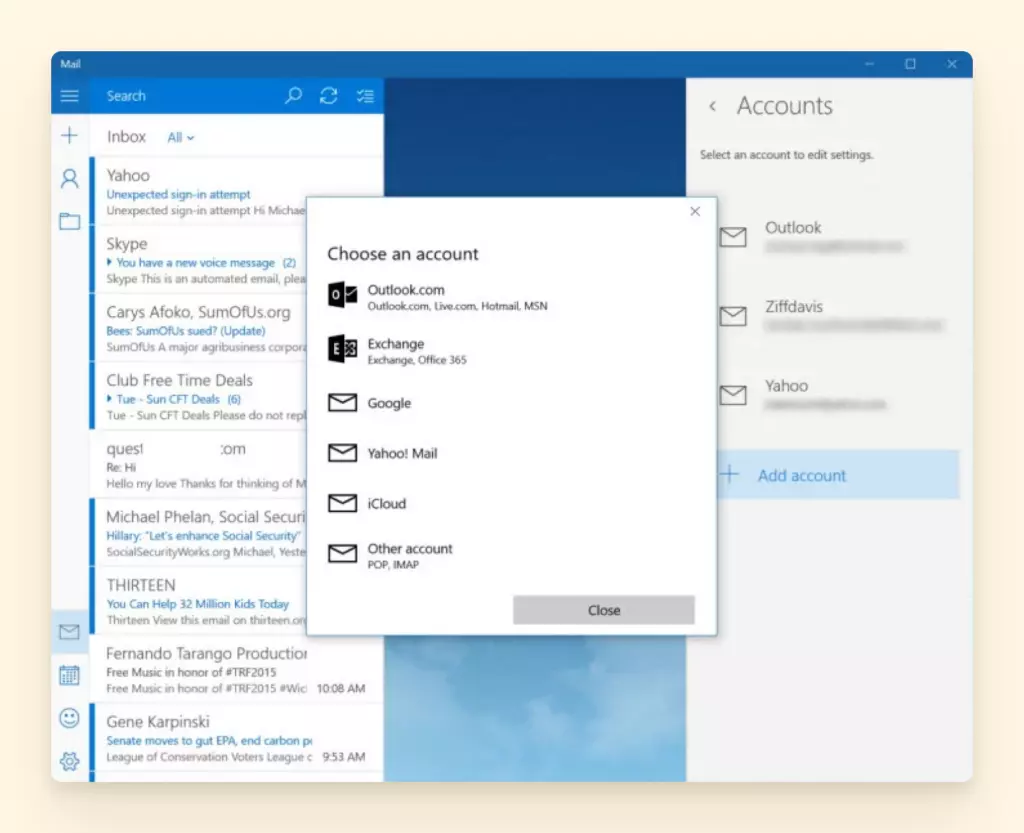This screenshot has width=1024, height=833.
Task: Open Fernando Tarango Productions email
Action: tap(236, 669)
